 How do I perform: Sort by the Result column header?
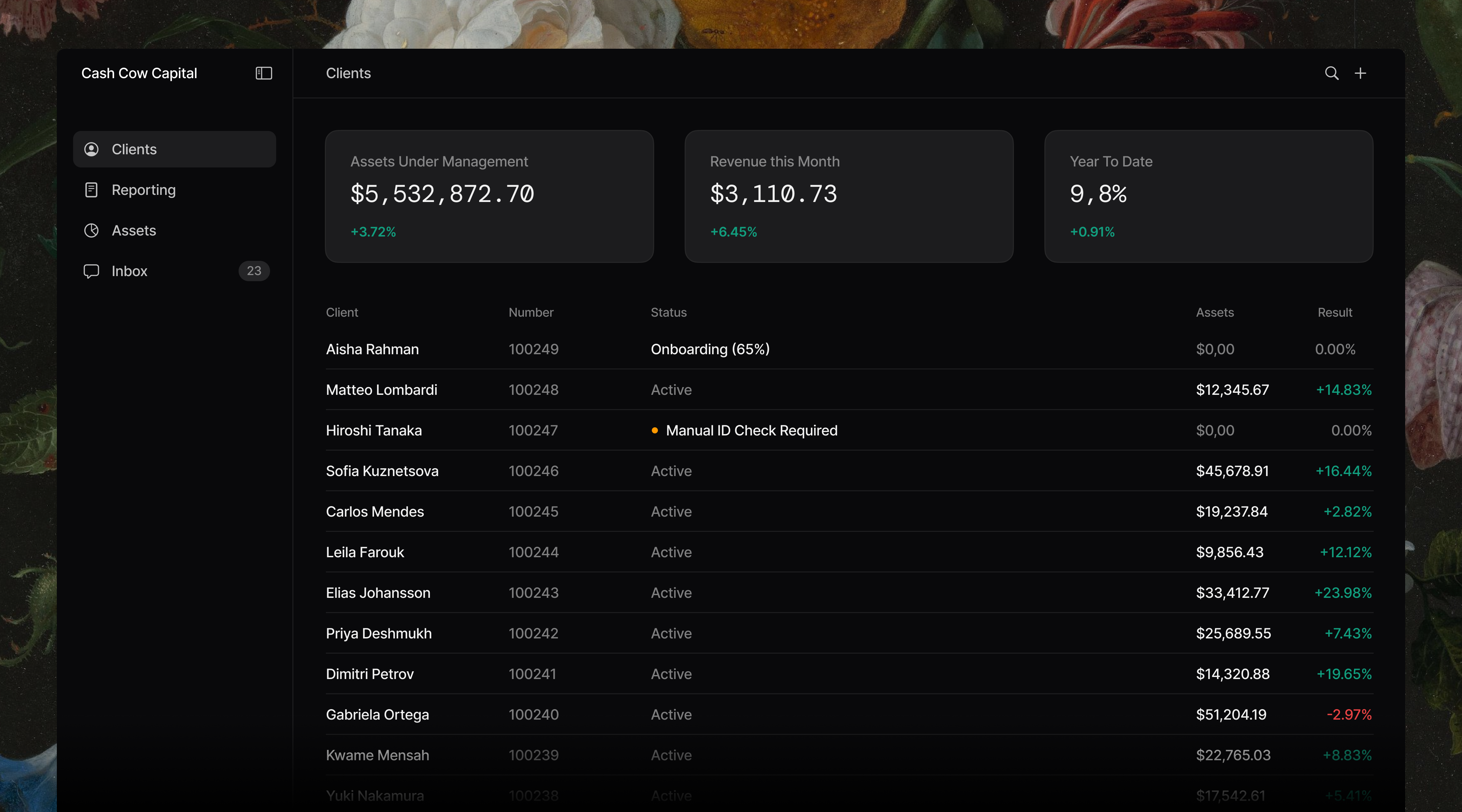pos(1335,312)
